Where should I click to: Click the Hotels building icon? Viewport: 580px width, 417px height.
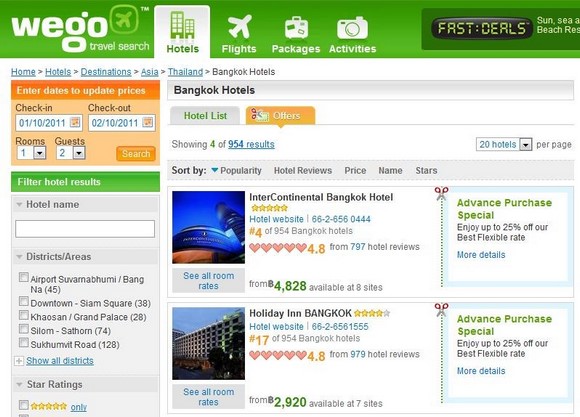tap(182, 25)
